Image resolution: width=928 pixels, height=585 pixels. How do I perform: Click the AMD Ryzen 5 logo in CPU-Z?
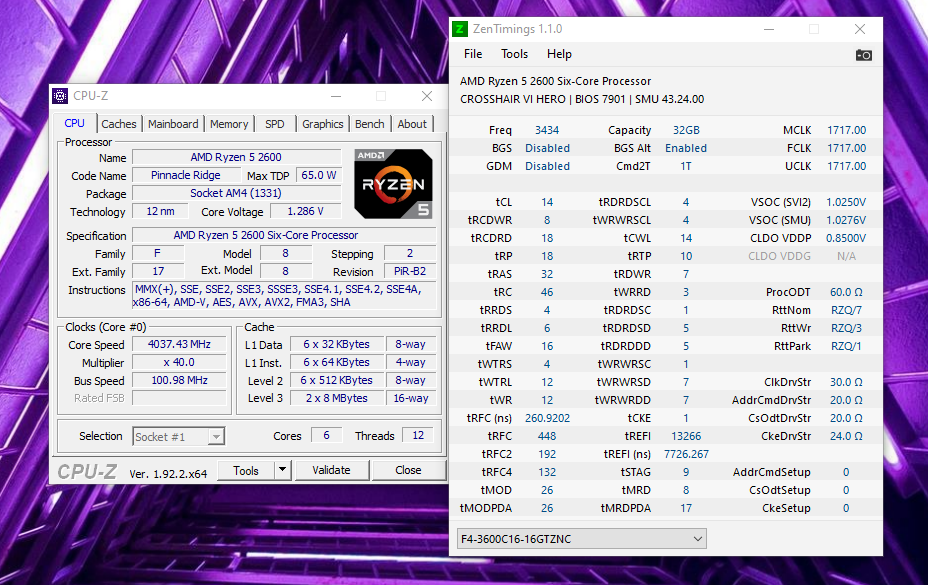point(393,184)
